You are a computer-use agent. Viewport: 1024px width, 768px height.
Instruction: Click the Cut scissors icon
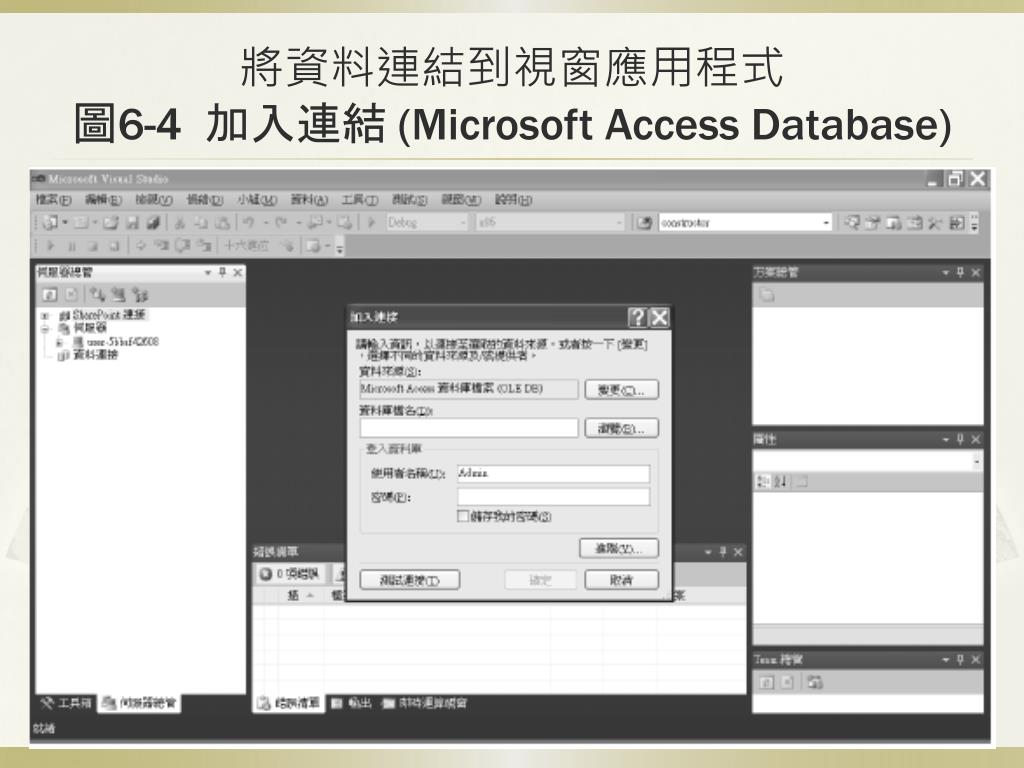point(180,223)
